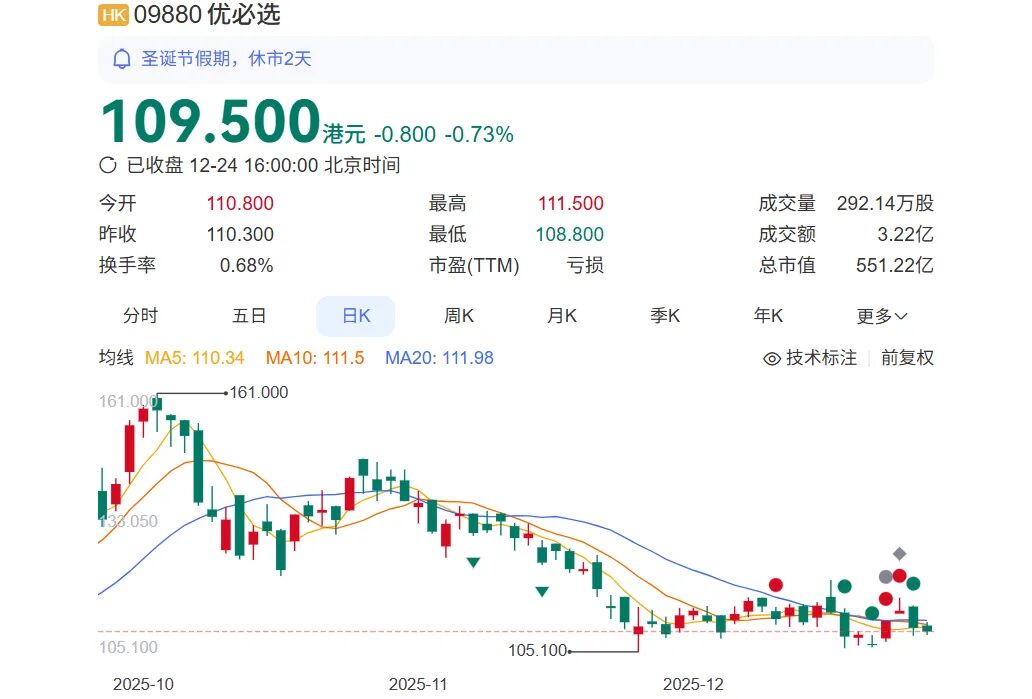Click the green triangle marker below candles
Viewport: 1032px width, 699px height.
[x=473, y=562]
